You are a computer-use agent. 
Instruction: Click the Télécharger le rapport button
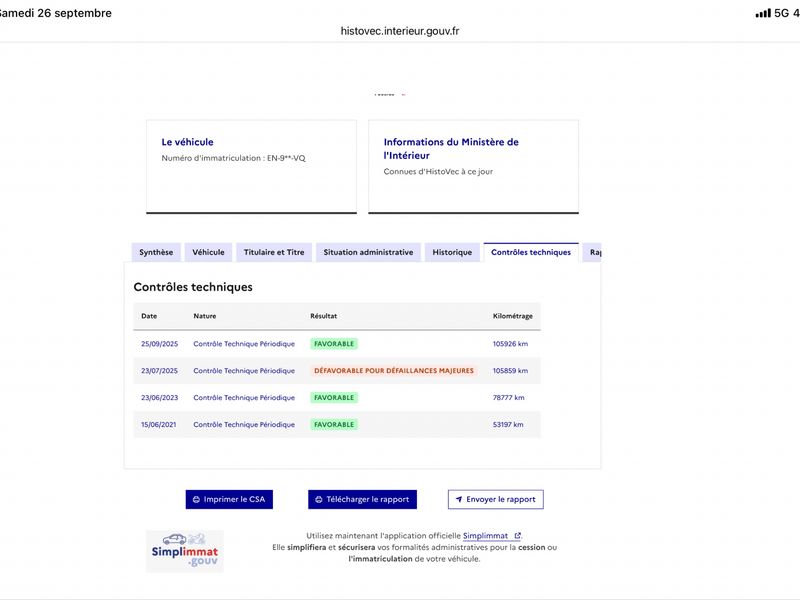(362, 499)
